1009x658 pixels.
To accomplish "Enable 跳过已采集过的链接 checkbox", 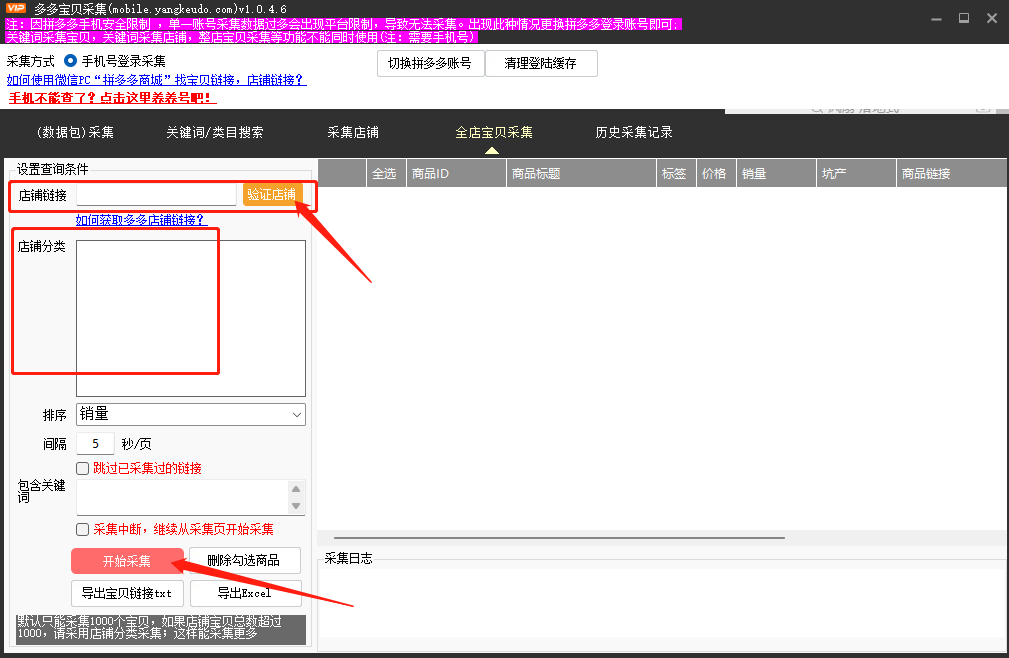I will (x=82, y=468).
